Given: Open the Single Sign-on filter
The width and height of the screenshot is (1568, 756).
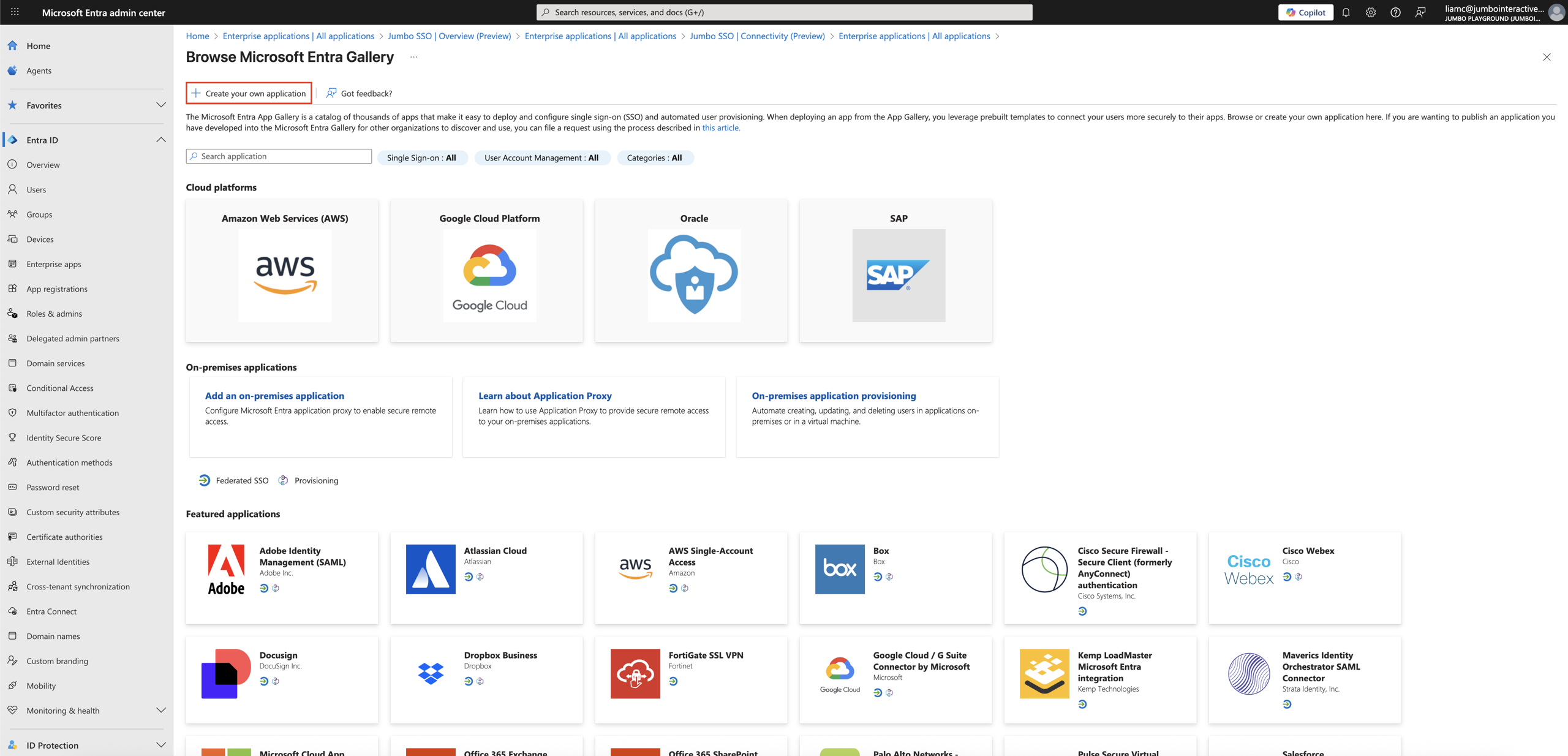Looking at the screenshot, I should [422, 157].
